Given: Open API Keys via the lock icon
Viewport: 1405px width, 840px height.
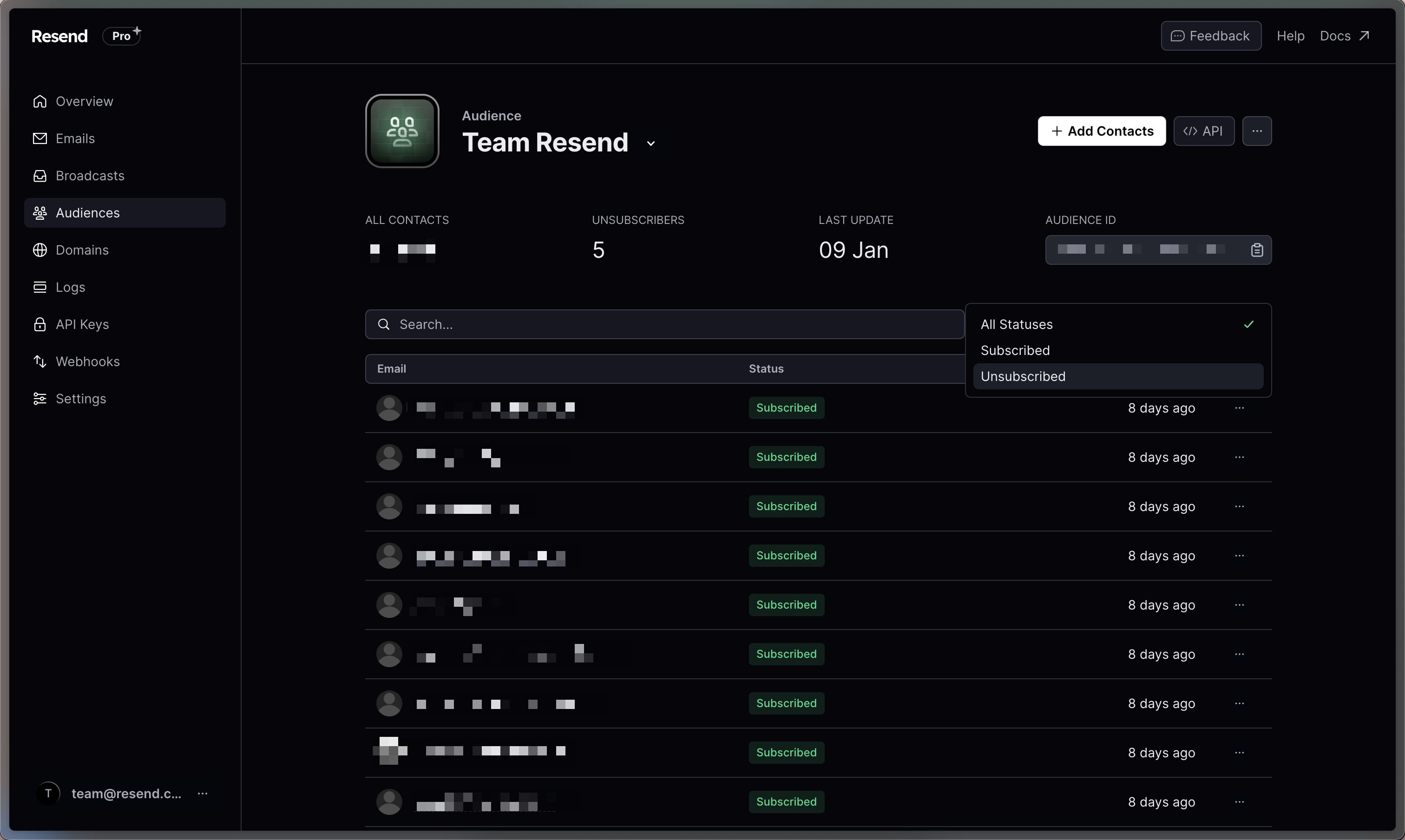Looking at the screenshot, I should pyautogui.click(x=39, y=324).
